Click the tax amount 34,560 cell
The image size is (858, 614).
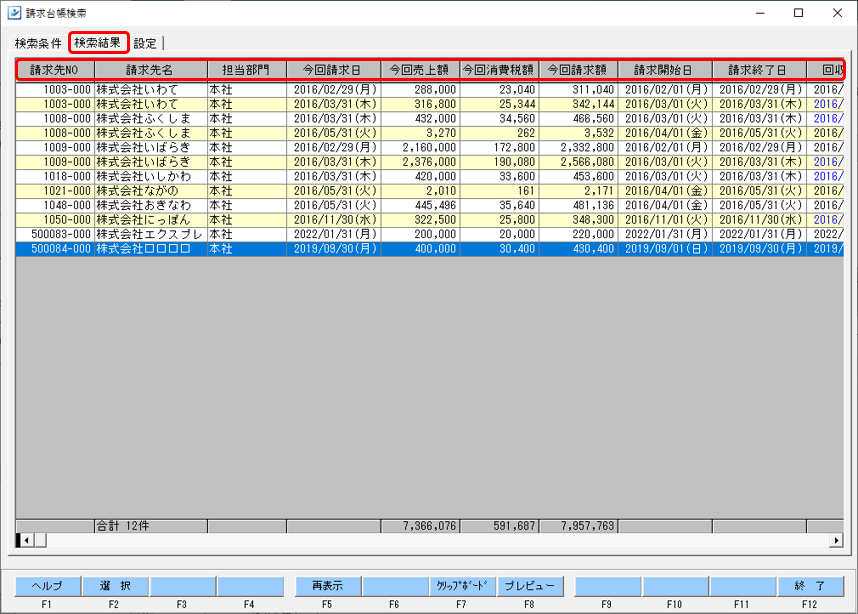[499, 118]
